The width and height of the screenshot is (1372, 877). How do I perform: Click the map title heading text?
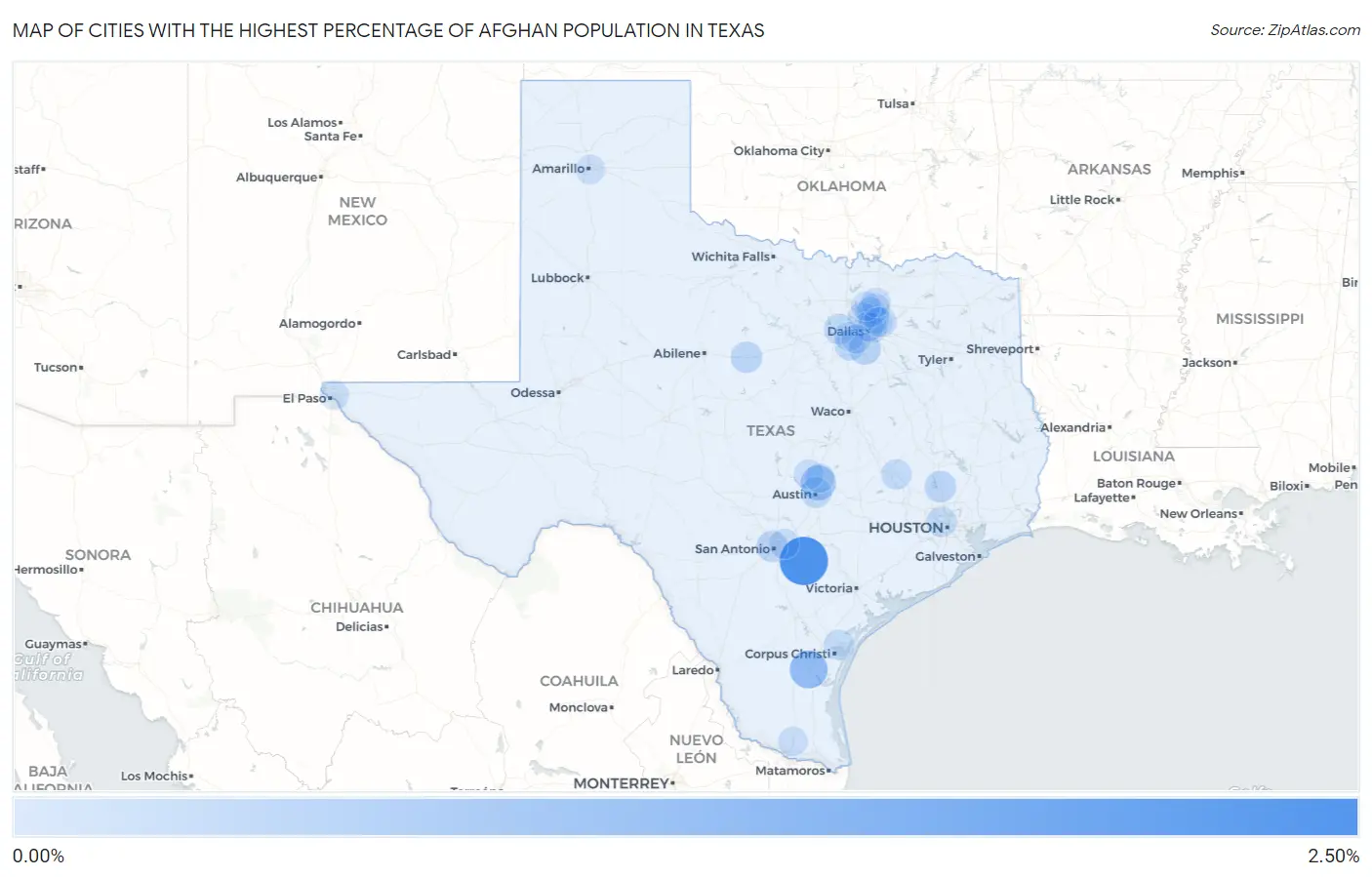click(388, 30)
